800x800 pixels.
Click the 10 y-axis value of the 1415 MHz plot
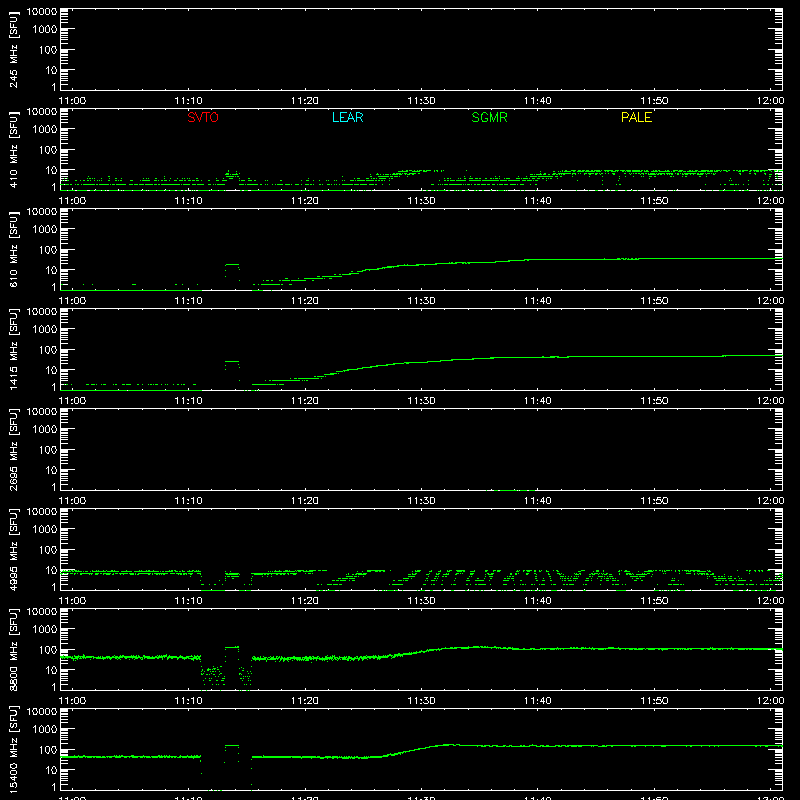click(x=51, y=370)
